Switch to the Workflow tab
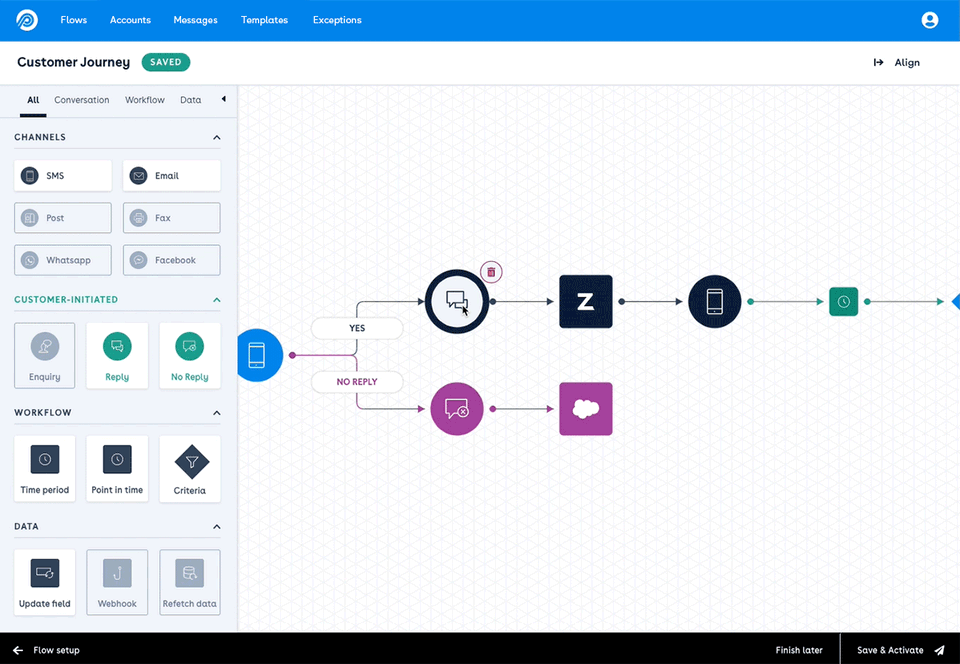The image size is (960, 664). click(144, 100)
